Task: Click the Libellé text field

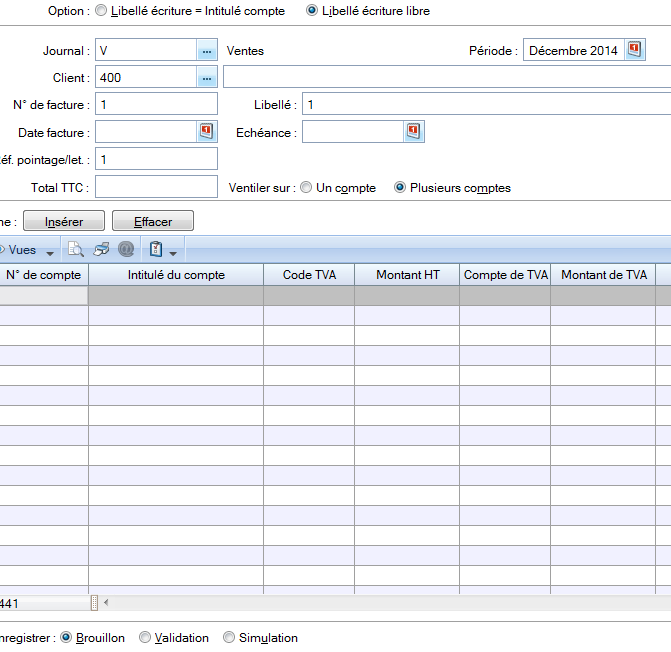Action: pos(487,104)
